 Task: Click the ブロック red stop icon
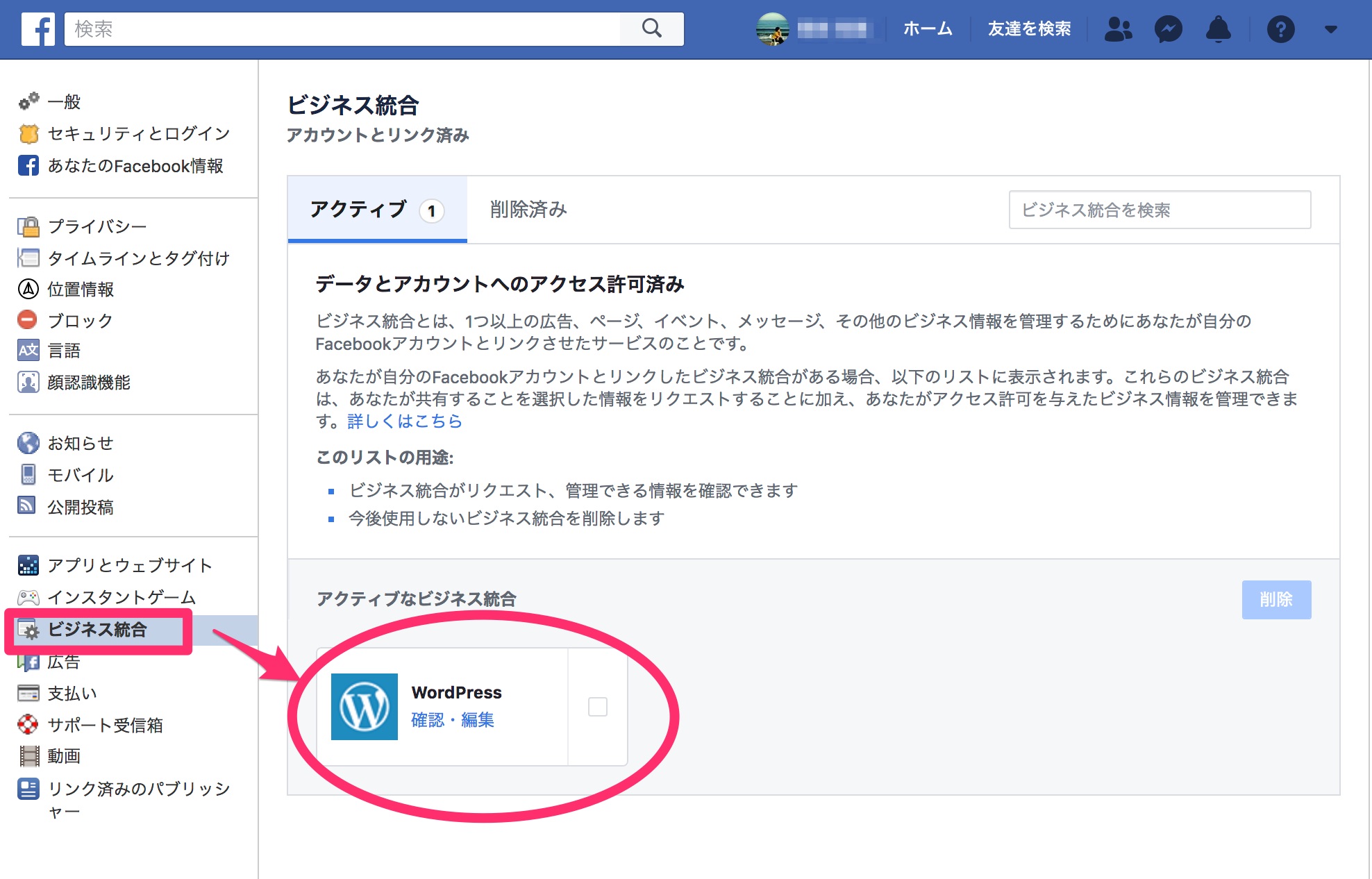(x=27, y=319)
